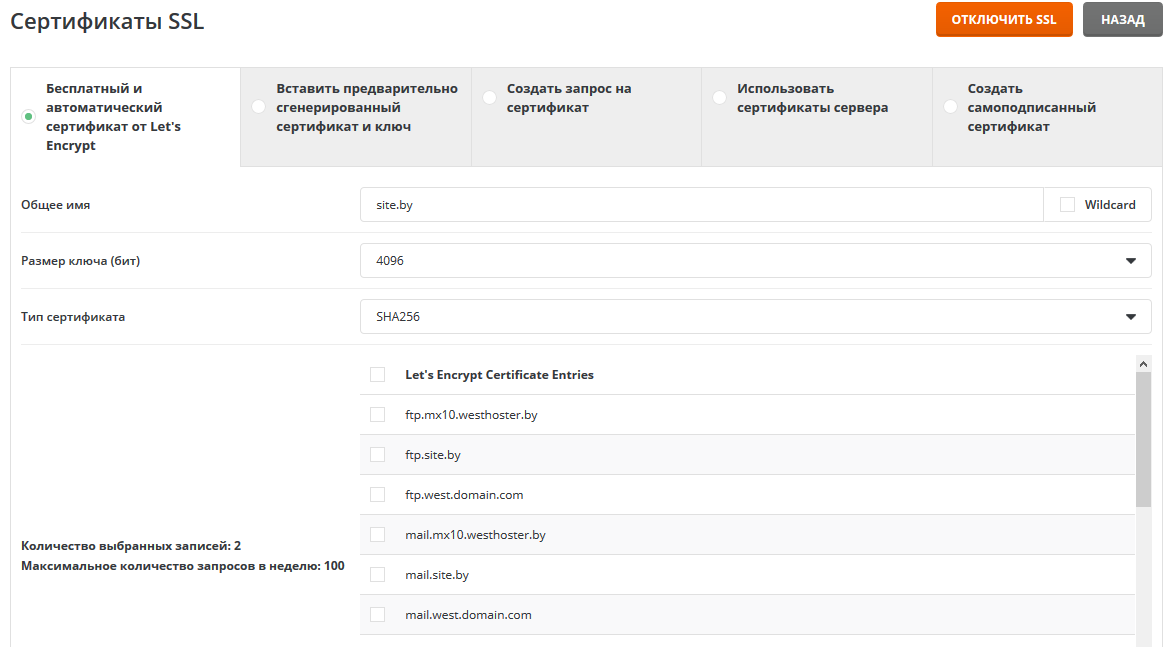Click the orange ОТКЛЮЧИТЬ SSL button

pyautogui.click(x=1003, y=20)
